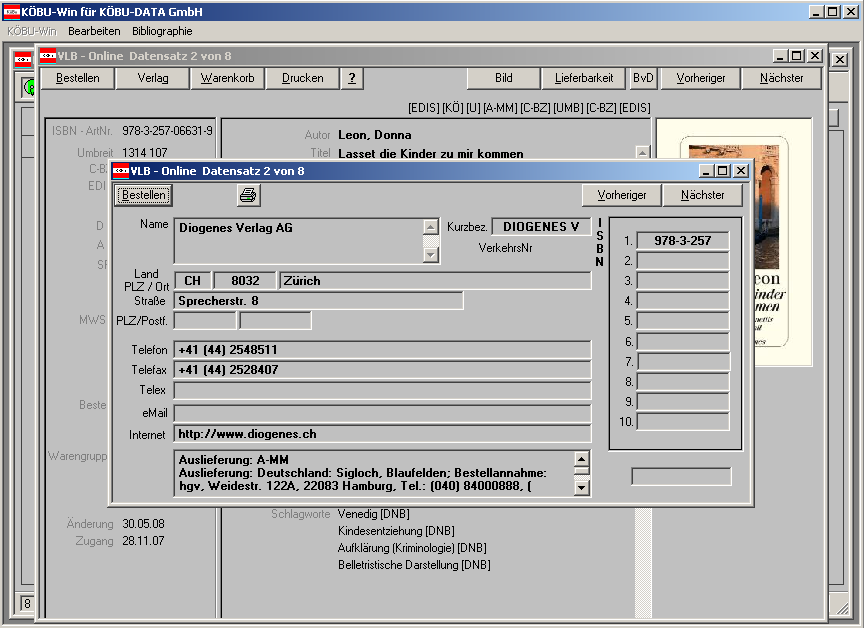Image resolution: width=864 pixels, height=628 pixels.
Task: Click the empty ISBN field number 5
Action: 683,321
